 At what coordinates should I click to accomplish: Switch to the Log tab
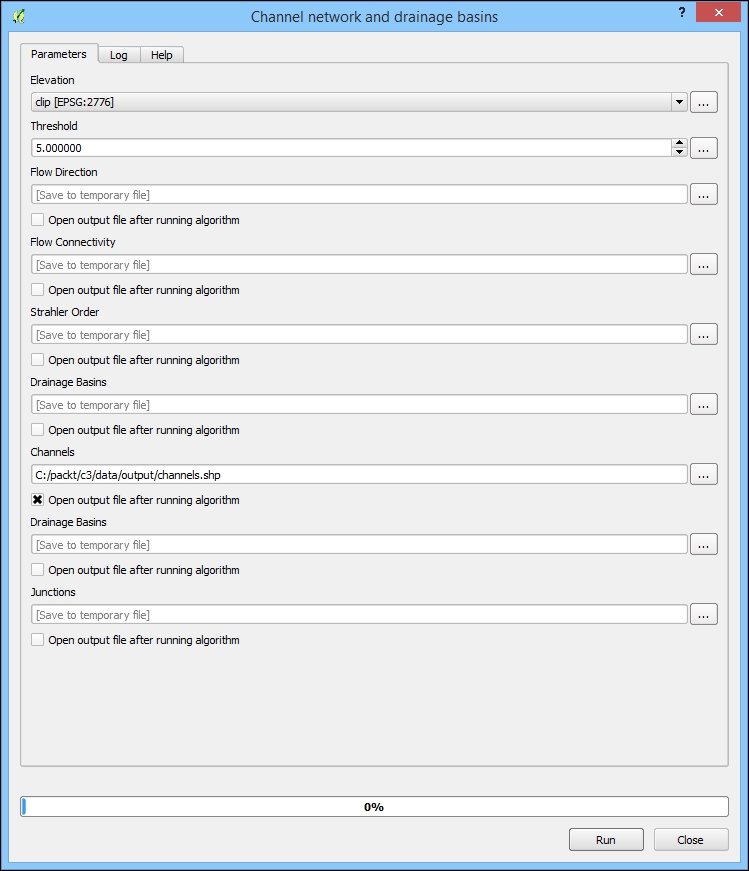(x=118, y=55)
